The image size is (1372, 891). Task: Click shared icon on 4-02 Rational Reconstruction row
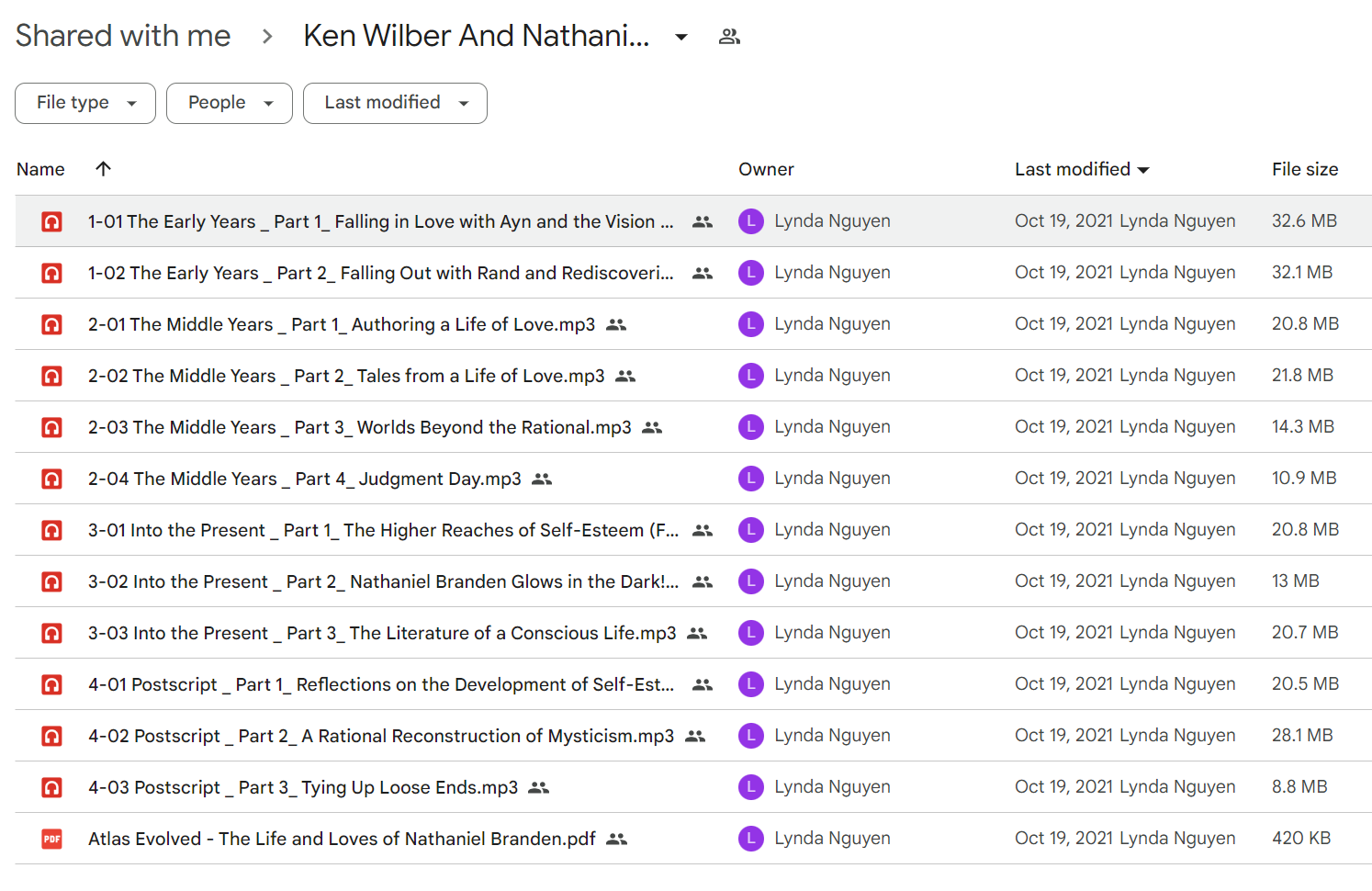click(695, 736)
